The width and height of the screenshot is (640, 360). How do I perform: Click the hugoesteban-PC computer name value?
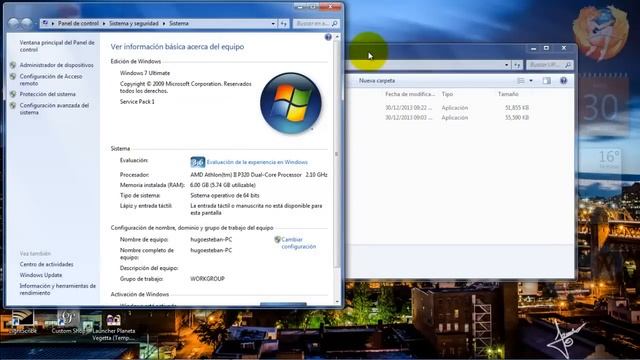(x=211, y=240)
